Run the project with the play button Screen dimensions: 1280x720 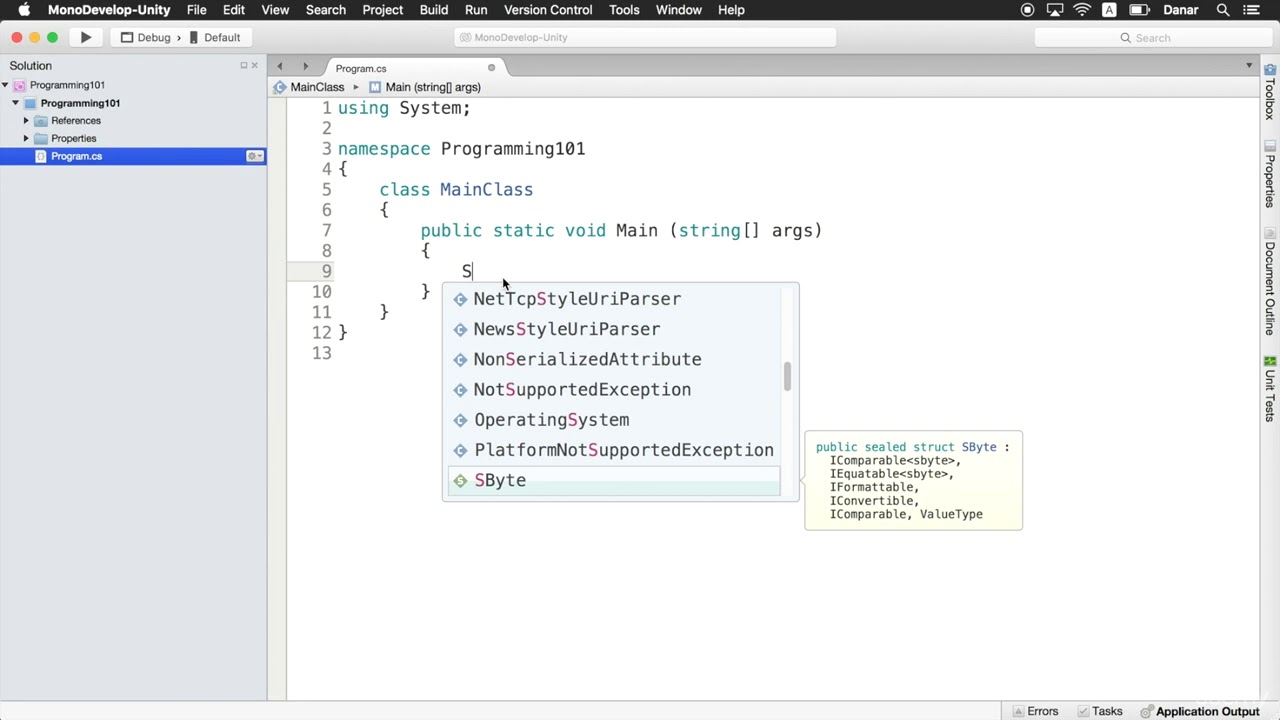pos(86,38)
